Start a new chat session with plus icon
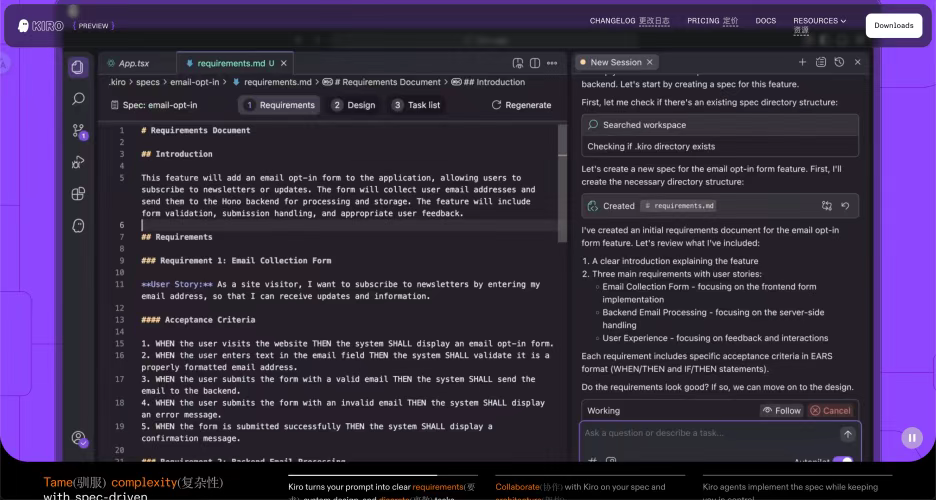Viewport: 936px width, 500px height. tap(802, 62)
